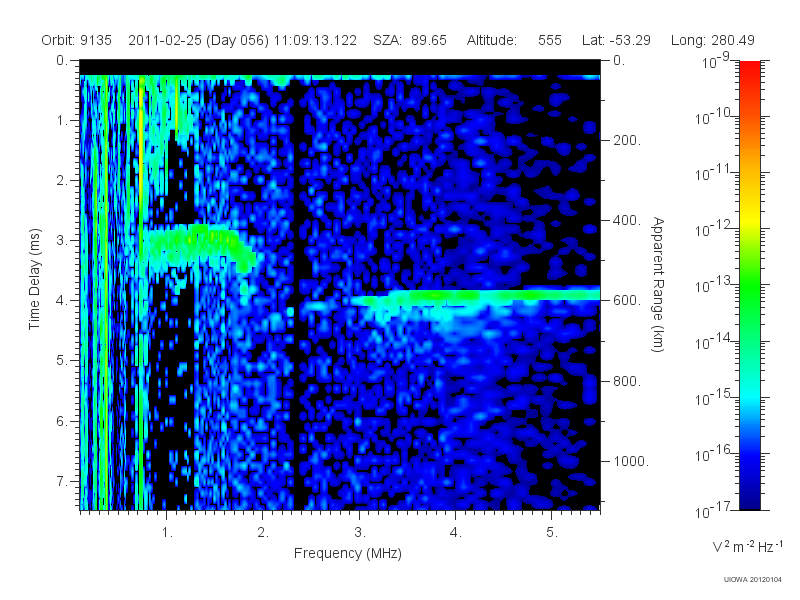Click the 'Orbit: 9135' header text
800x600 pixels.
click(77, 40)
